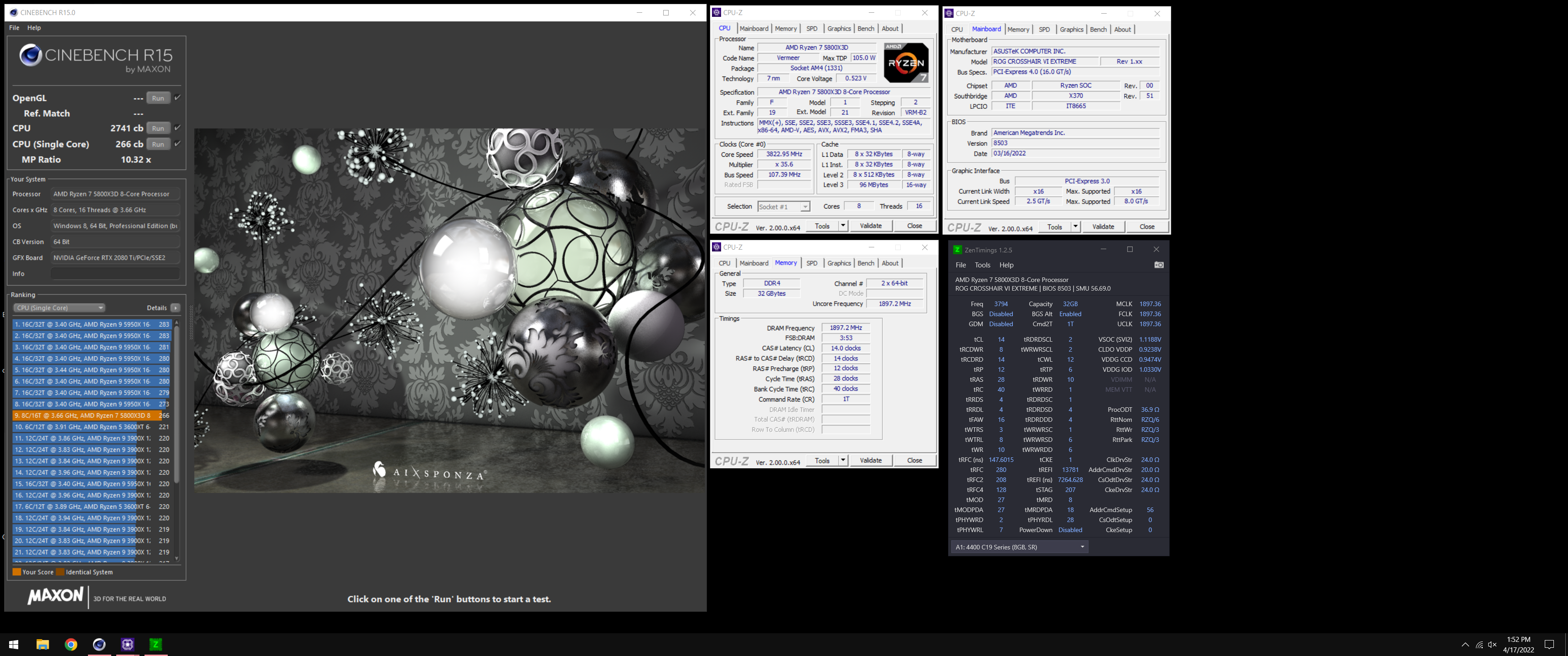This screenshot has width=1568, height=656.
Task: Open Cinebench File menu
Action: (14, 28)
